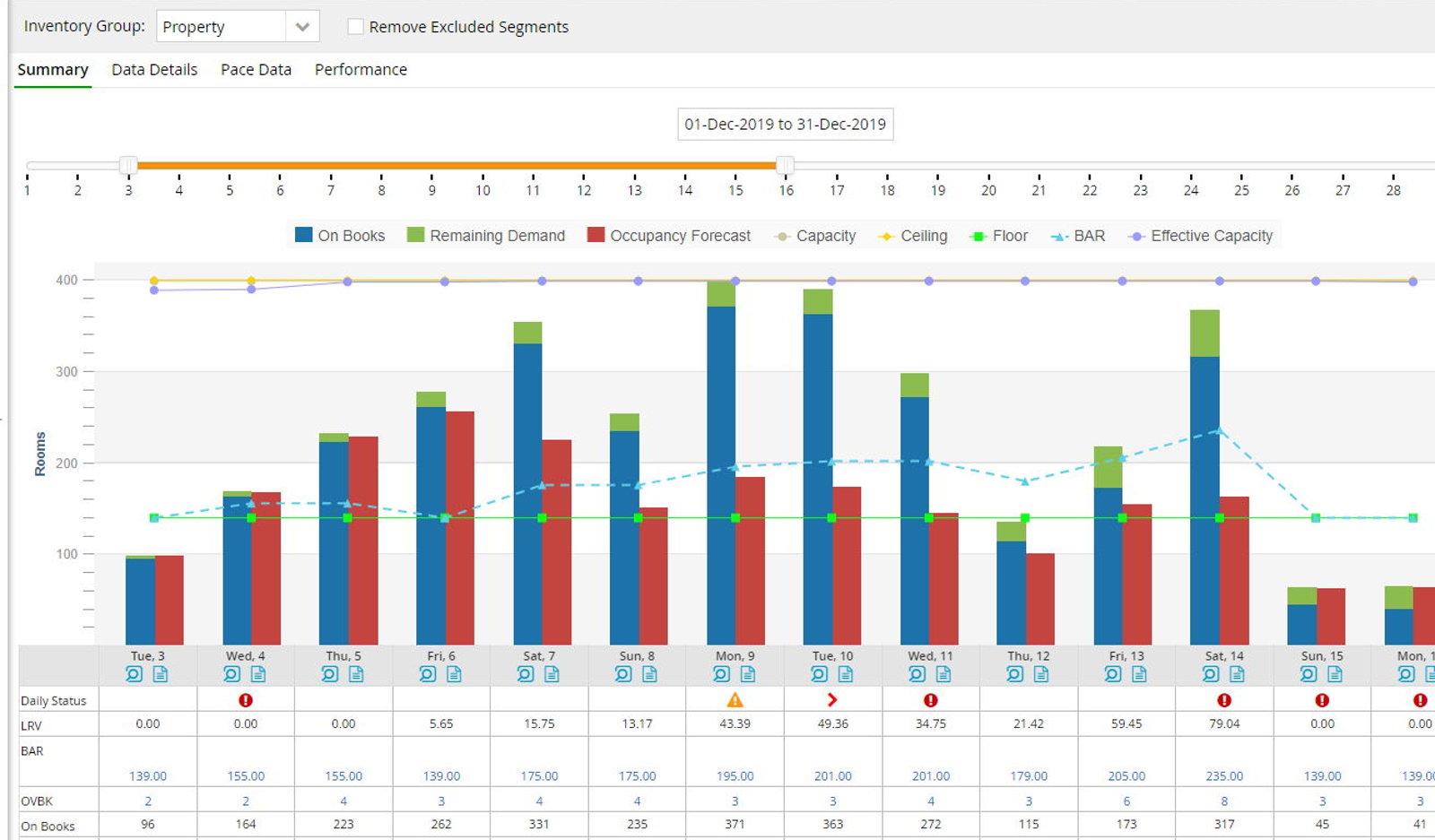Open document icon under Mon, 9
Viewport: 1435px width, 840px height.
[x=748, y=674]
